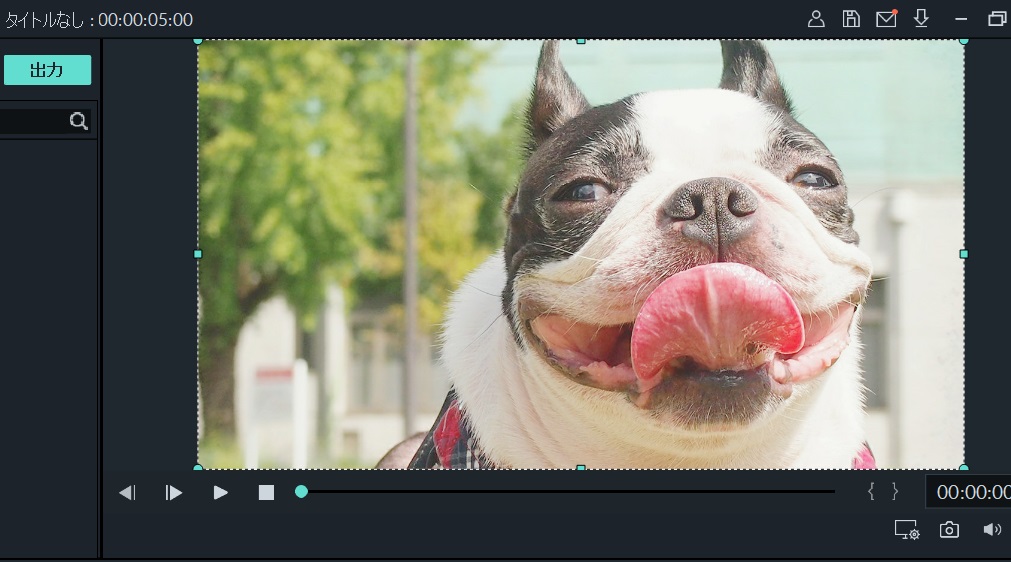Click the top-center resize handle
1011x562 pixels.
581,41
